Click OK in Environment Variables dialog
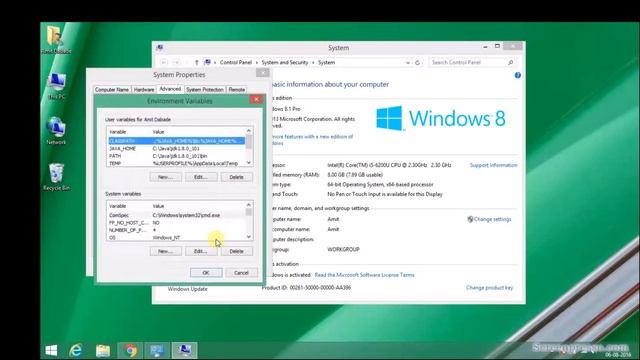Image resolution: width=640 pixels, height=360 pixels. (206, 273)
